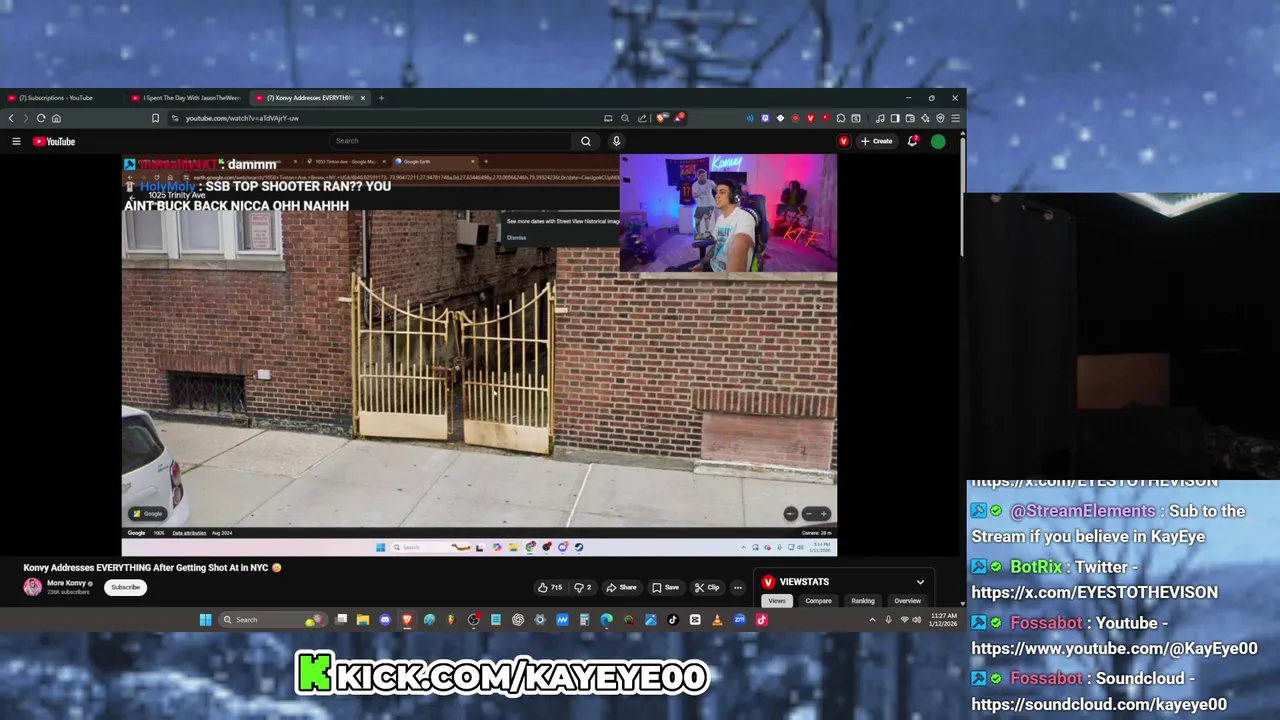The height and width of the screenshot is (720, 1280).
Task: Open the Fossabot Soundcloud link in chat
Action: click(1099, 704)
